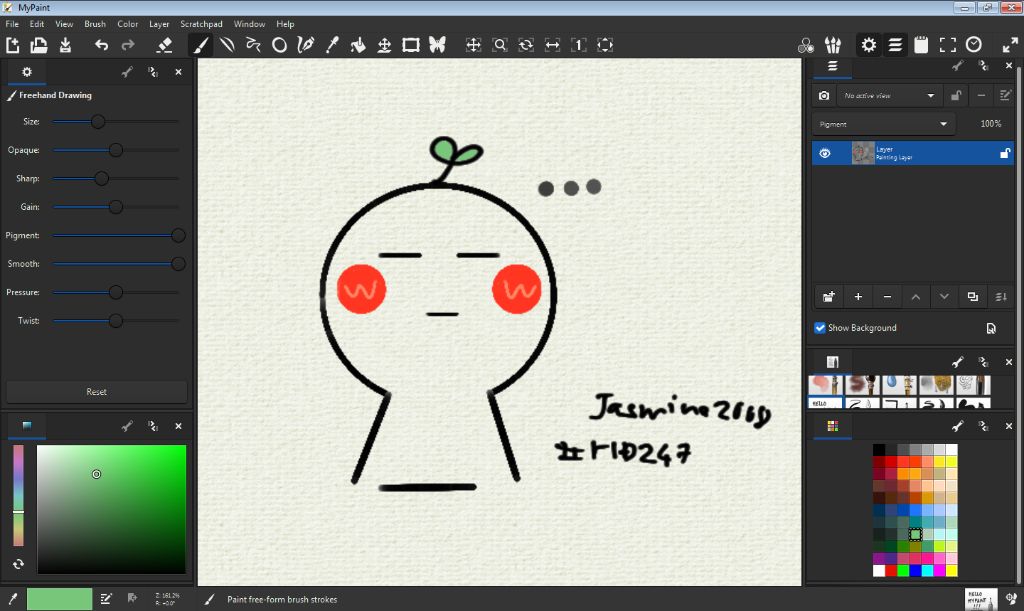Select the Rotate view tool
The image size is (1024, 611).
coord(526,45)
